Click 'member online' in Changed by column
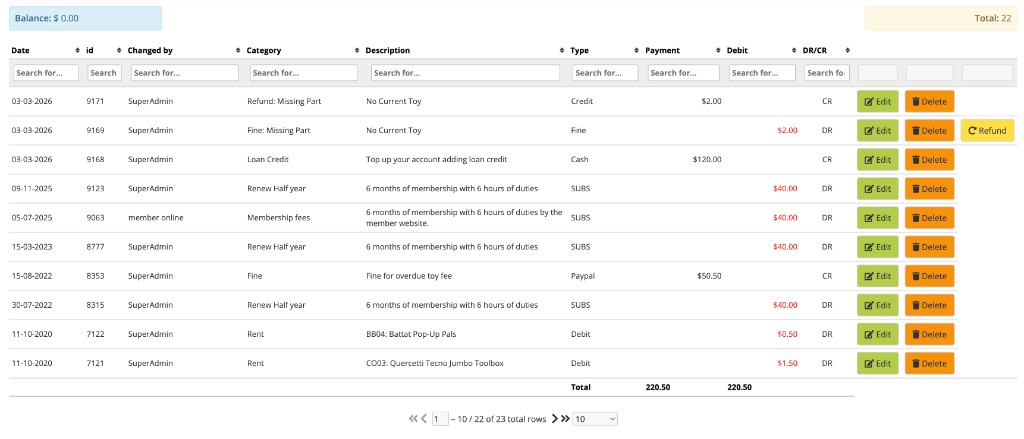This screenshot has height=439, width=1024. pos(155,218)
